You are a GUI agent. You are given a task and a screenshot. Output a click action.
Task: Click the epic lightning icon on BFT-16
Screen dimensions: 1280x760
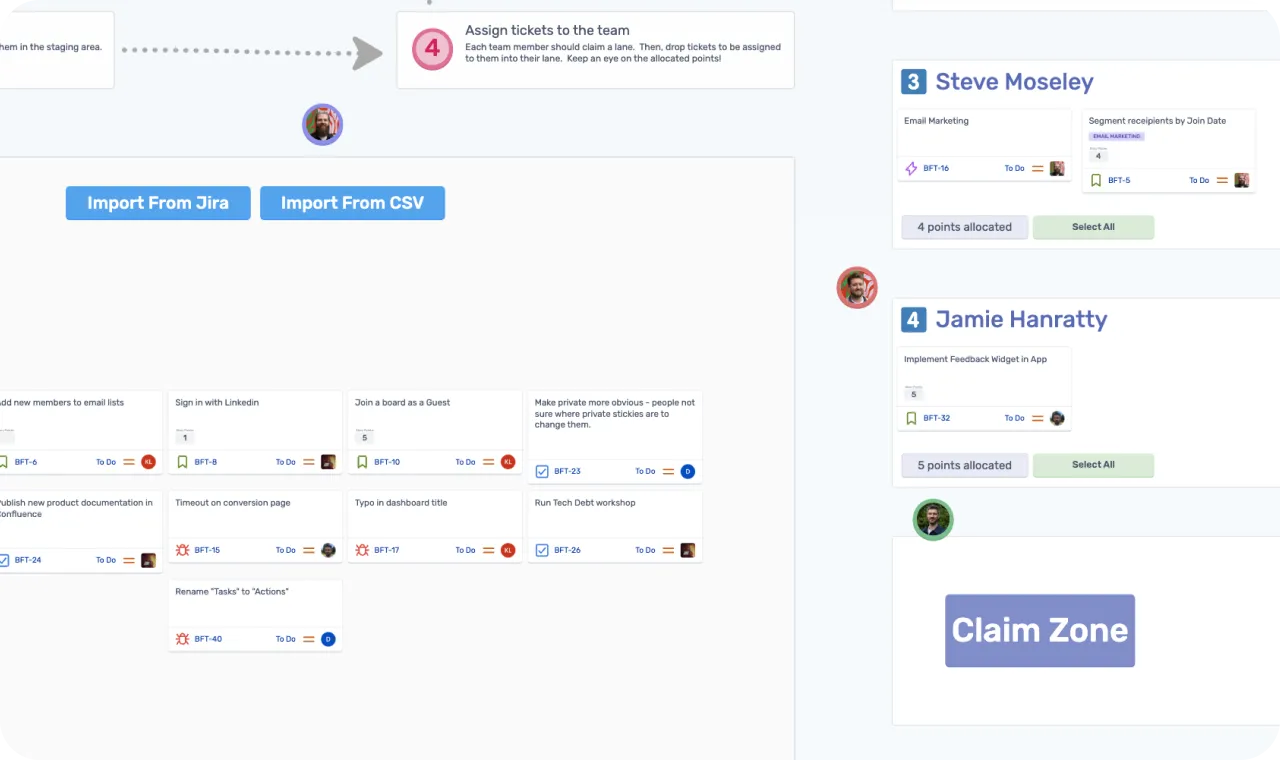point(911,169)
